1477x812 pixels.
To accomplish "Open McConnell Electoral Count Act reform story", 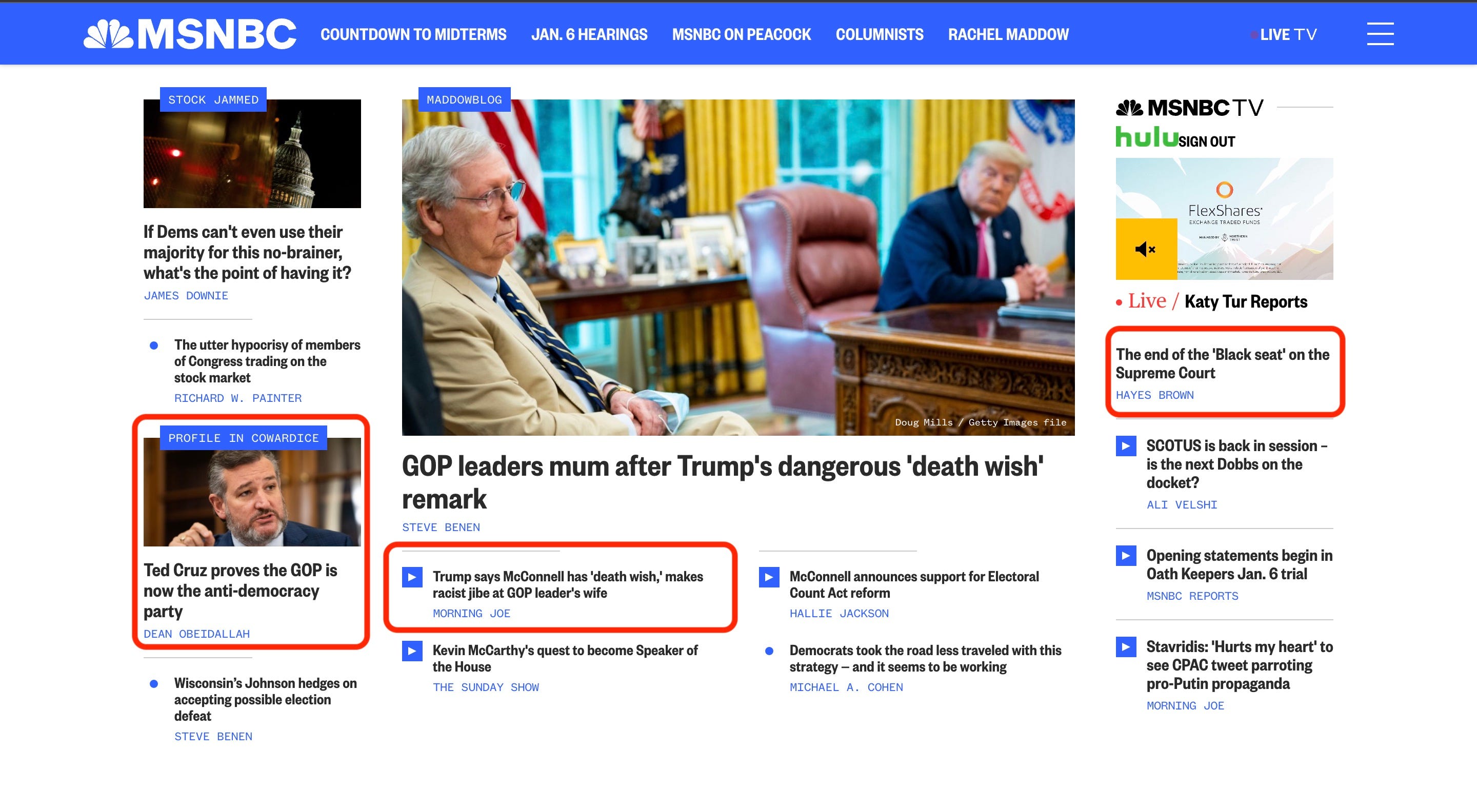I will coord(914,584).
